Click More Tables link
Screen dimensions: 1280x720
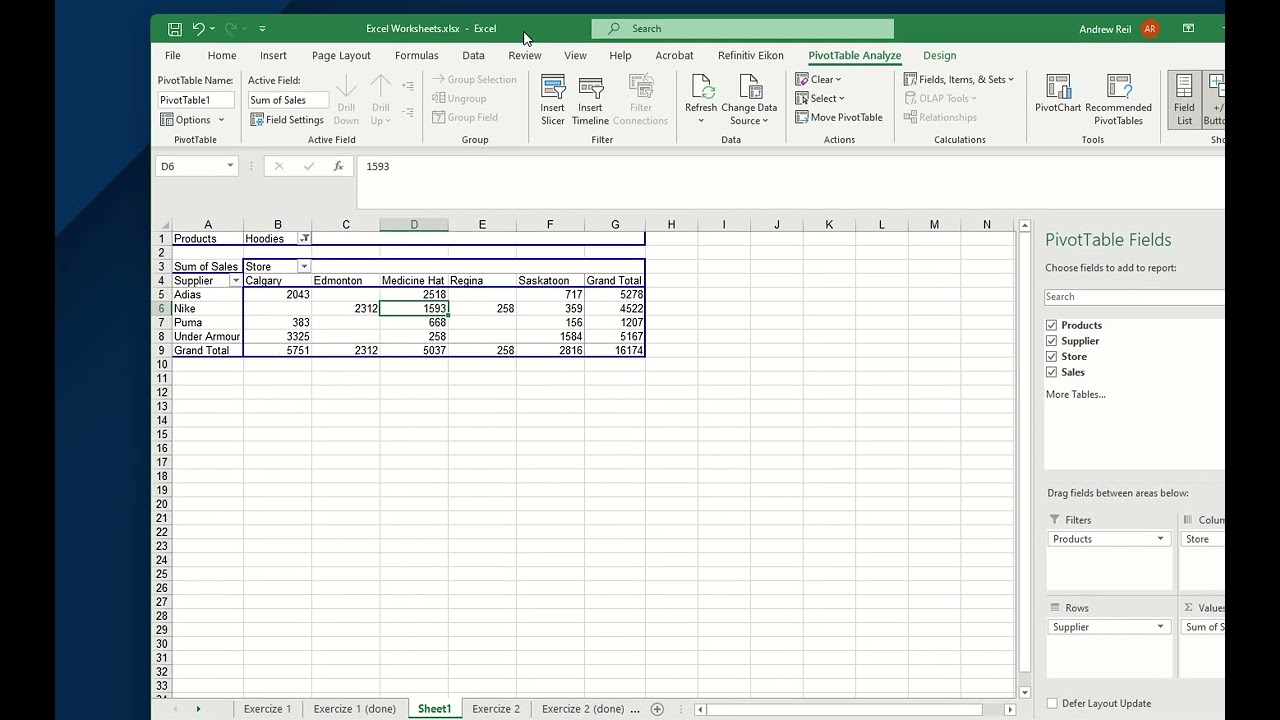click(1075, 394)
